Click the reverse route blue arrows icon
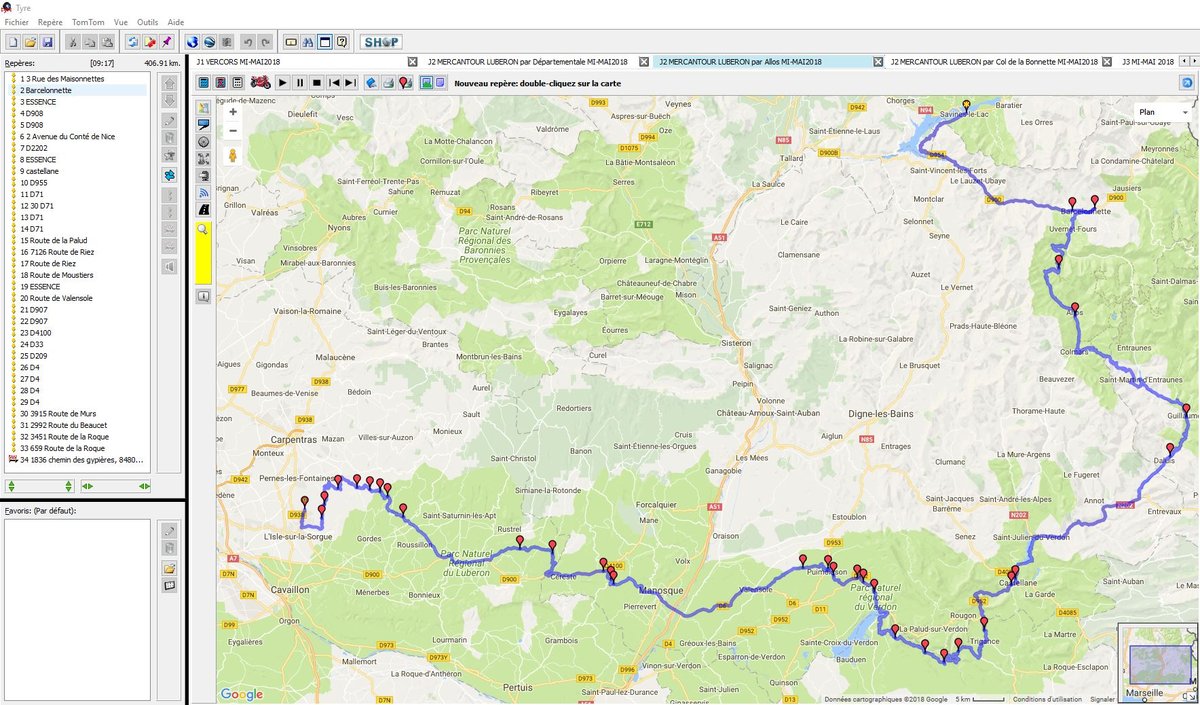1200x705 pixels. [132, 42]
